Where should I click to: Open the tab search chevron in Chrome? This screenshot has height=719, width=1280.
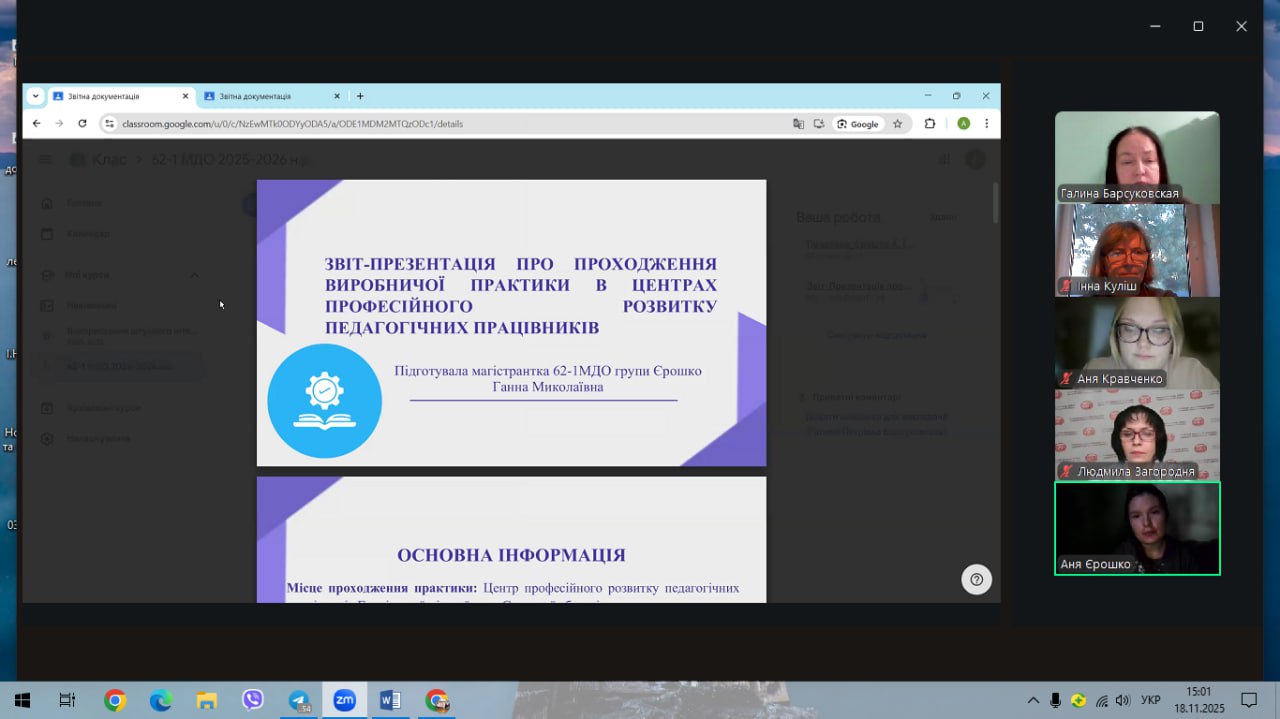(36, 96)
